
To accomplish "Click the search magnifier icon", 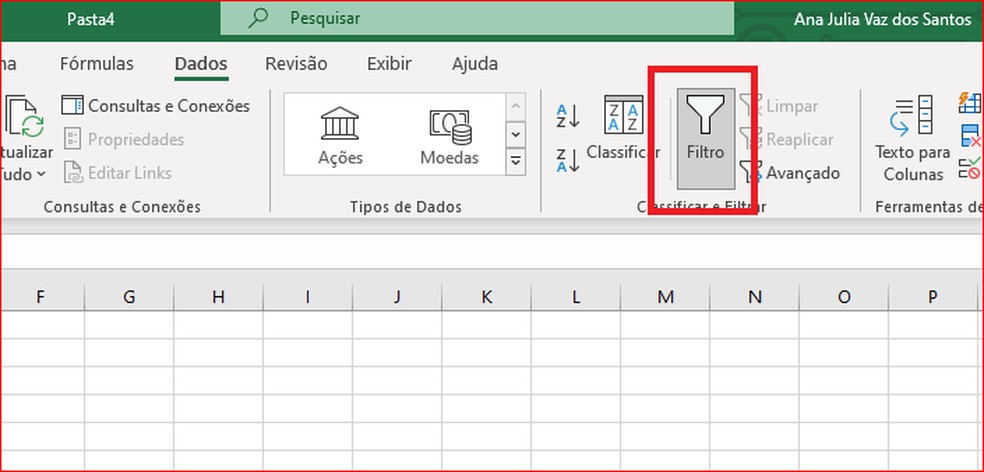I will click(x=257, y=19).
